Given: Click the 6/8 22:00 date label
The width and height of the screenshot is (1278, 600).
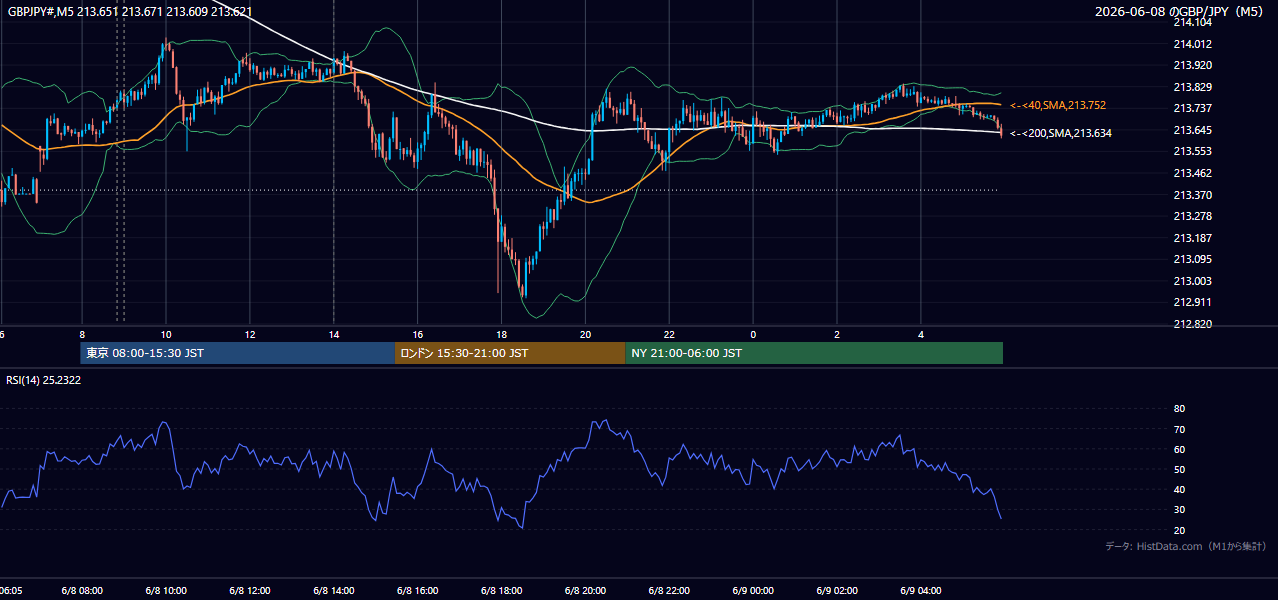Looking at the screenshot, I should pos(670,590).
